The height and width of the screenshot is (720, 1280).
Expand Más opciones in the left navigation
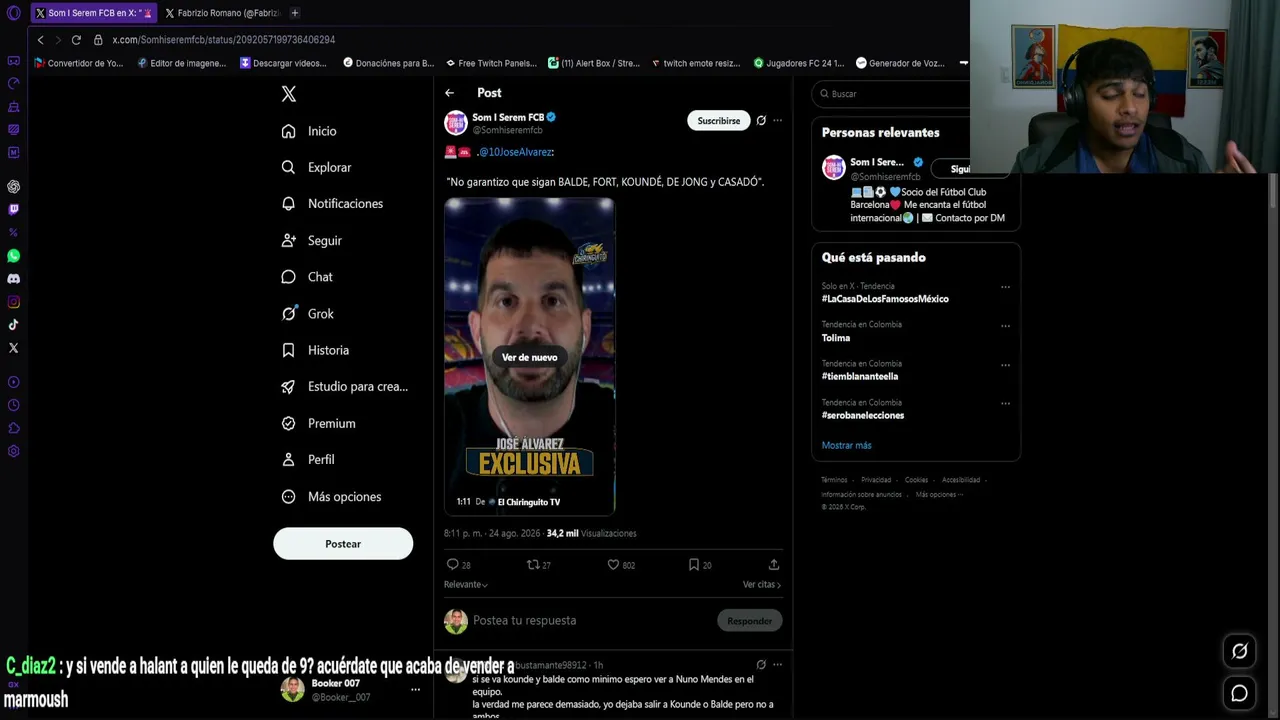coord(331,497)
